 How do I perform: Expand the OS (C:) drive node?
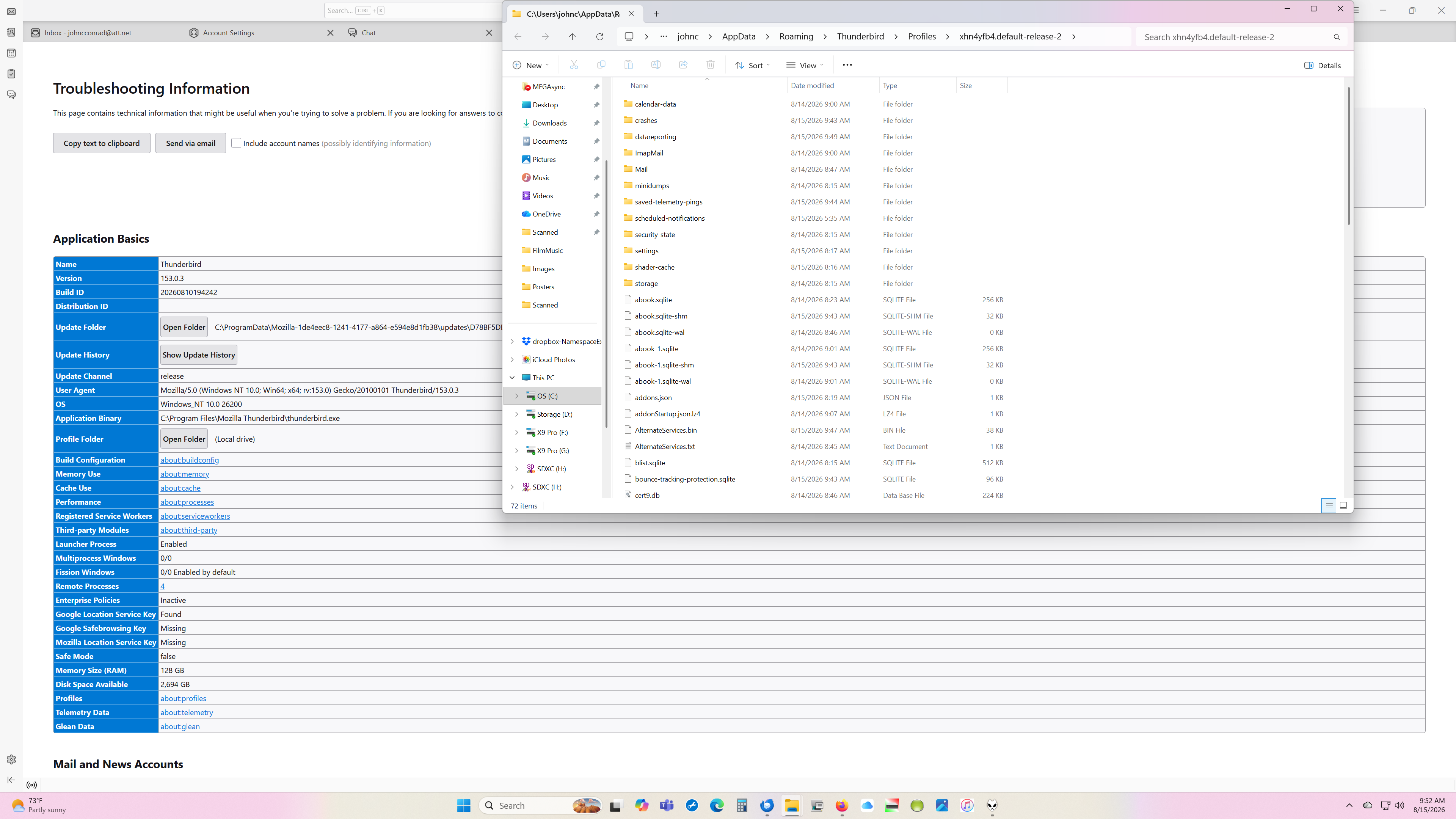[x=516, y=396]
